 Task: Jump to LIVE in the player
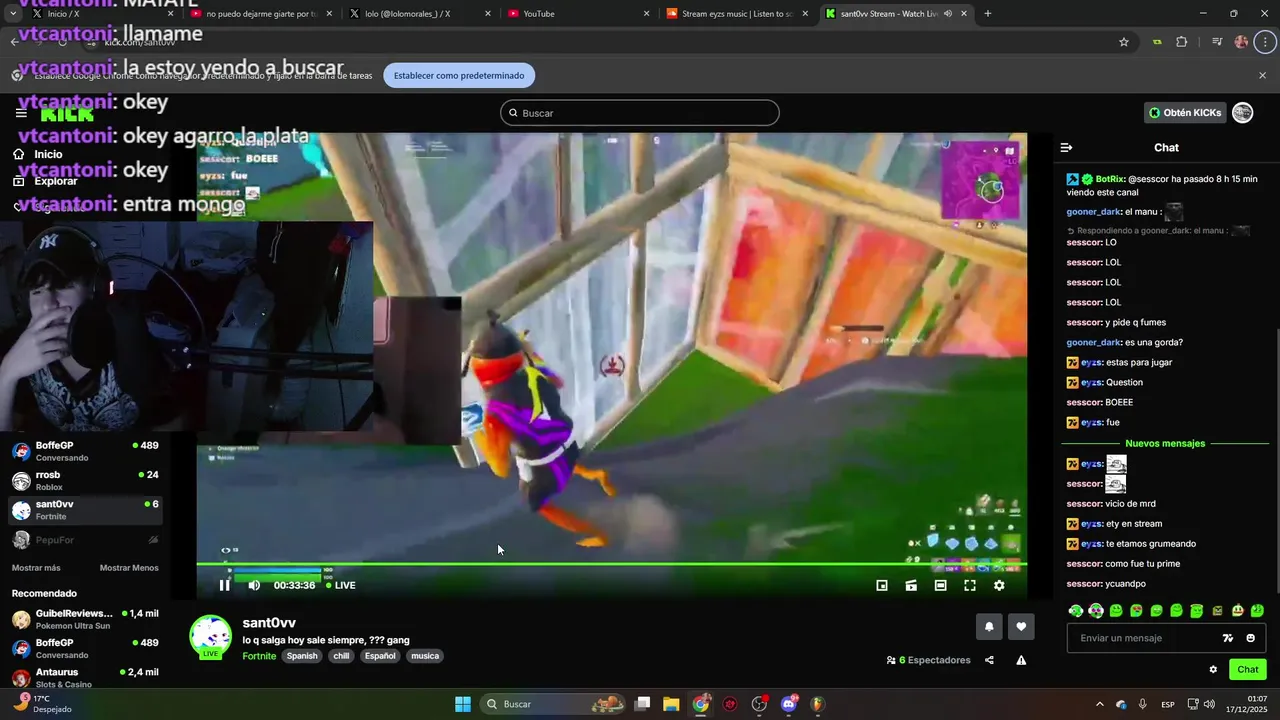pos(341,585)
